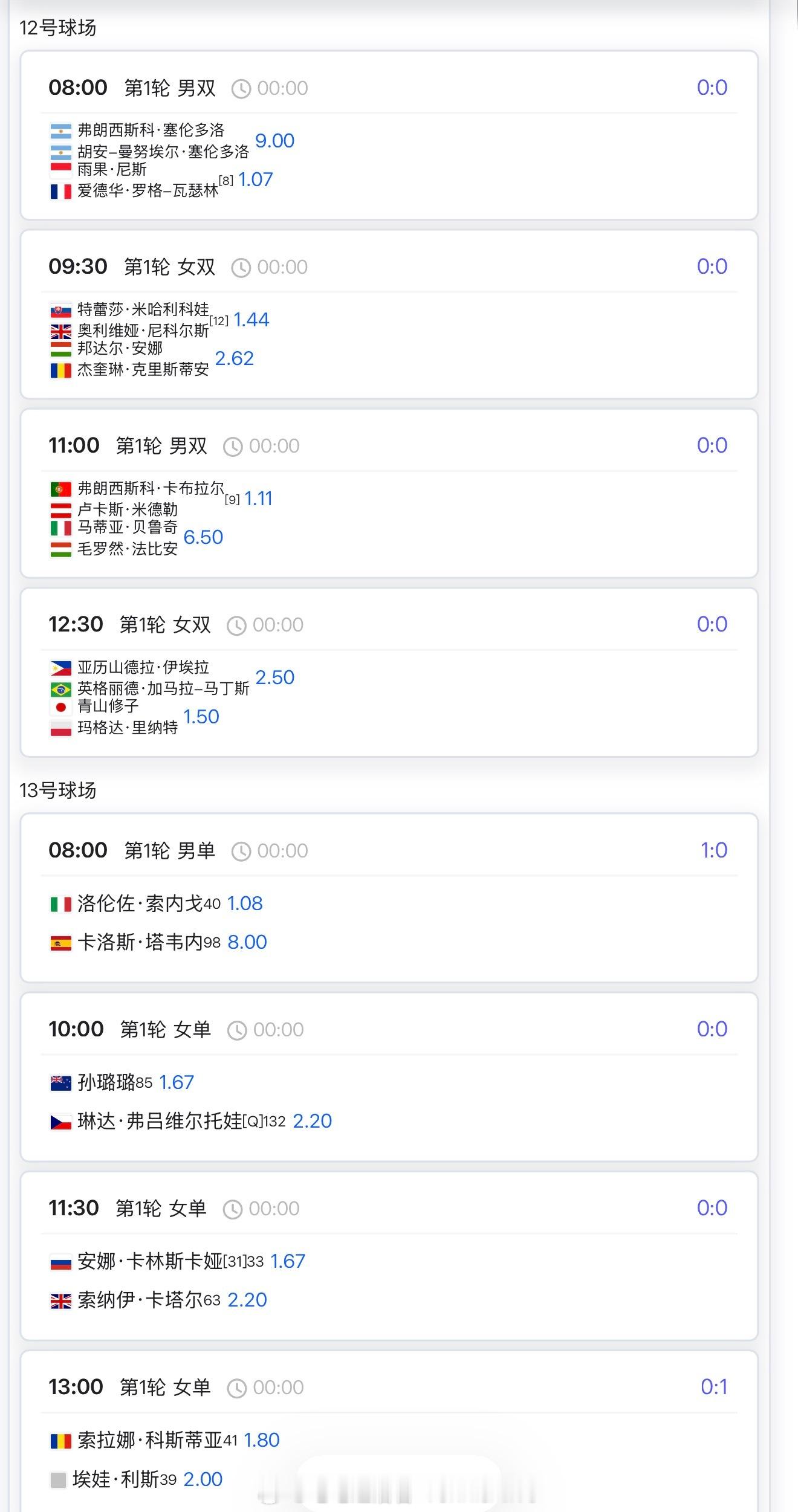Select odds 6.50 for 贝鲁奇 and 毛罗然
This screenshot has width=798, height=1512.
[203, 537]
